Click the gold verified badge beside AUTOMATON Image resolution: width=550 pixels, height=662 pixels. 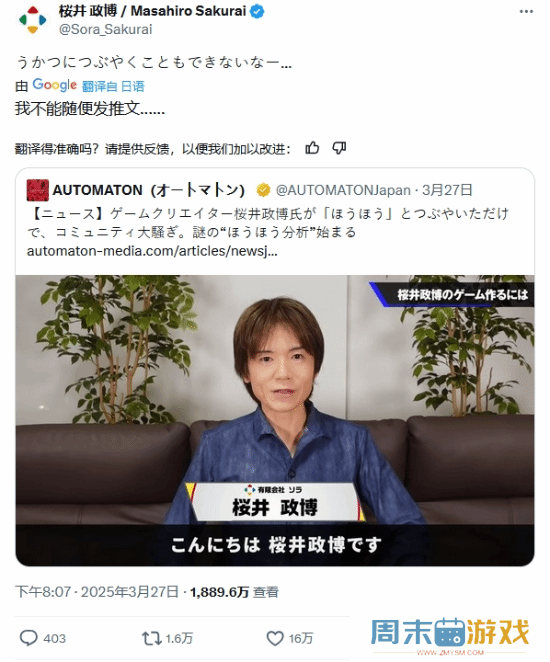tap(263, 190)
